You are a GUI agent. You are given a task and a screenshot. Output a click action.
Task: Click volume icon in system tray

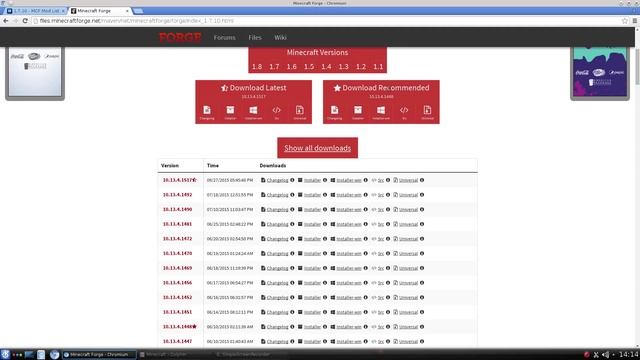(x=605, y=355)
